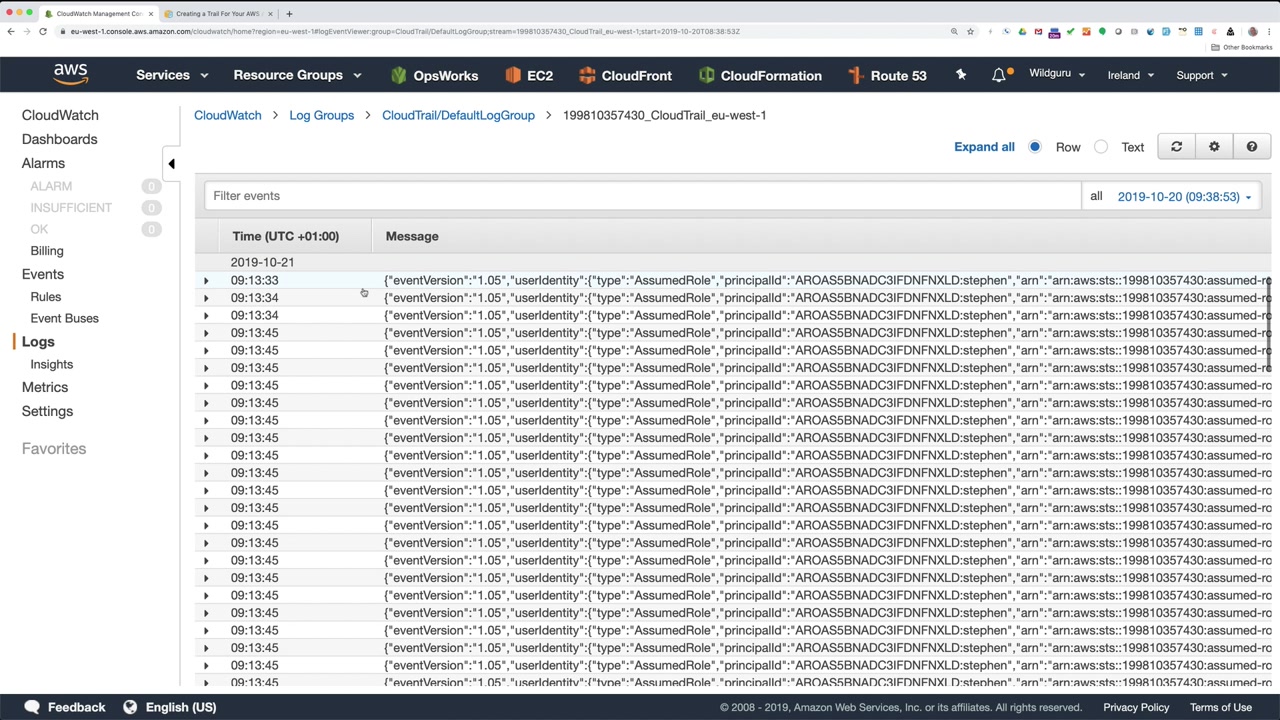Select the Row display option
The image size is (1280, 720).
(1035, 147)
